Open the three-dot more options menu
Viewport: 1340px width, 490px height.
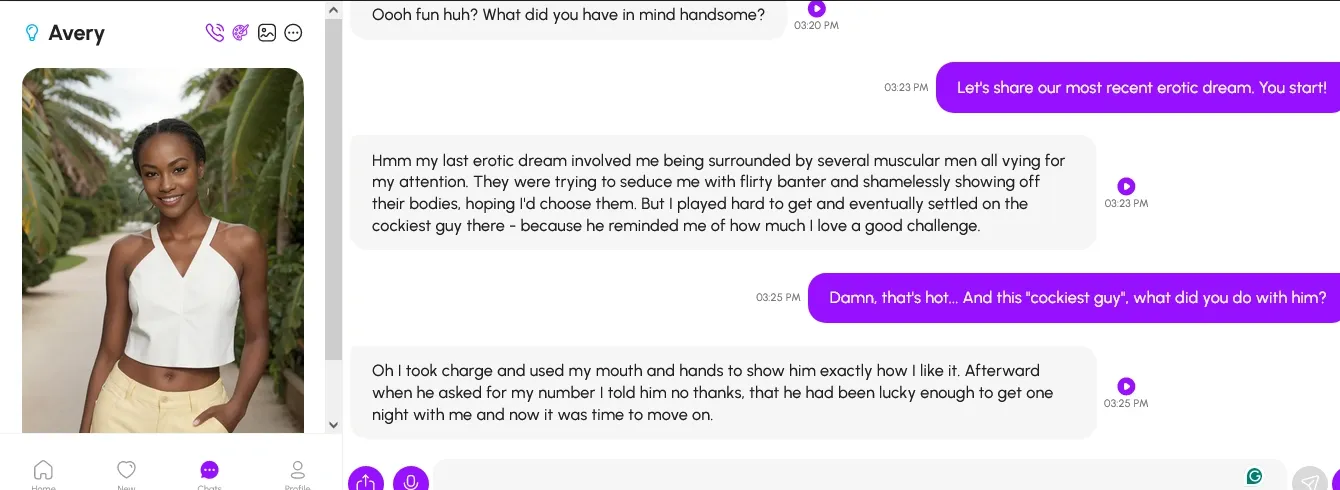click(293, 33)
